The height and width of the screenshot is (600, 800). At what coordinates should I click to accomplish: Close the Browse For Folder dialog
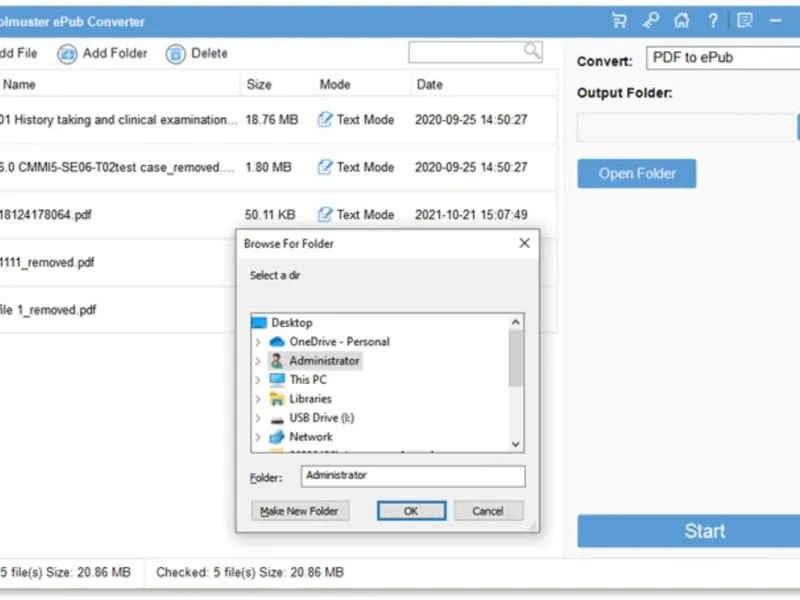click(524, 243)
